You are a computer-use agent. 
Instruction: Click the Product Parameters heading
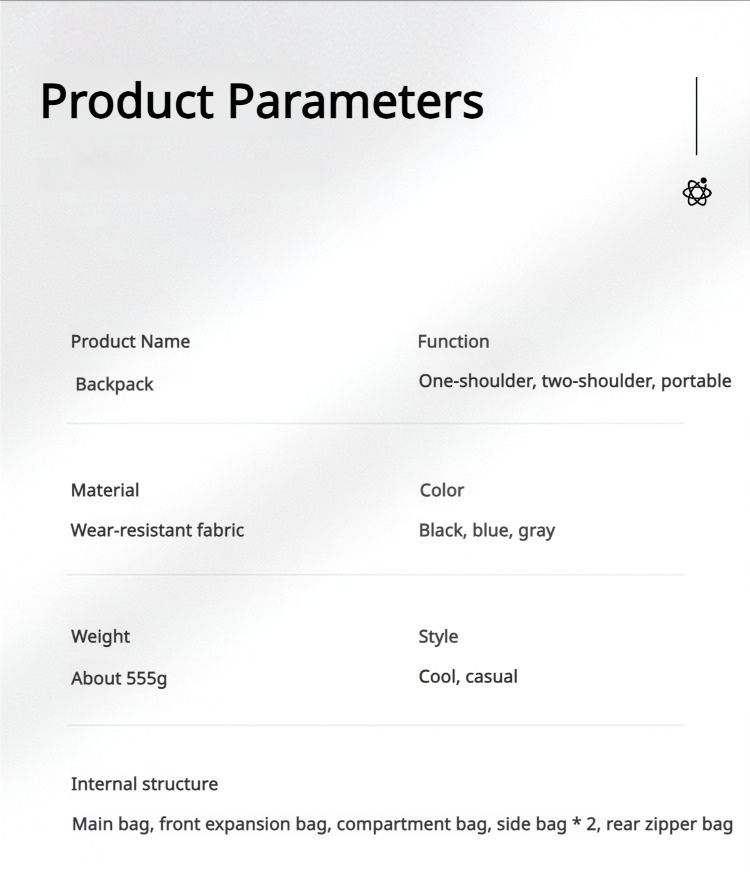point(262,101)
